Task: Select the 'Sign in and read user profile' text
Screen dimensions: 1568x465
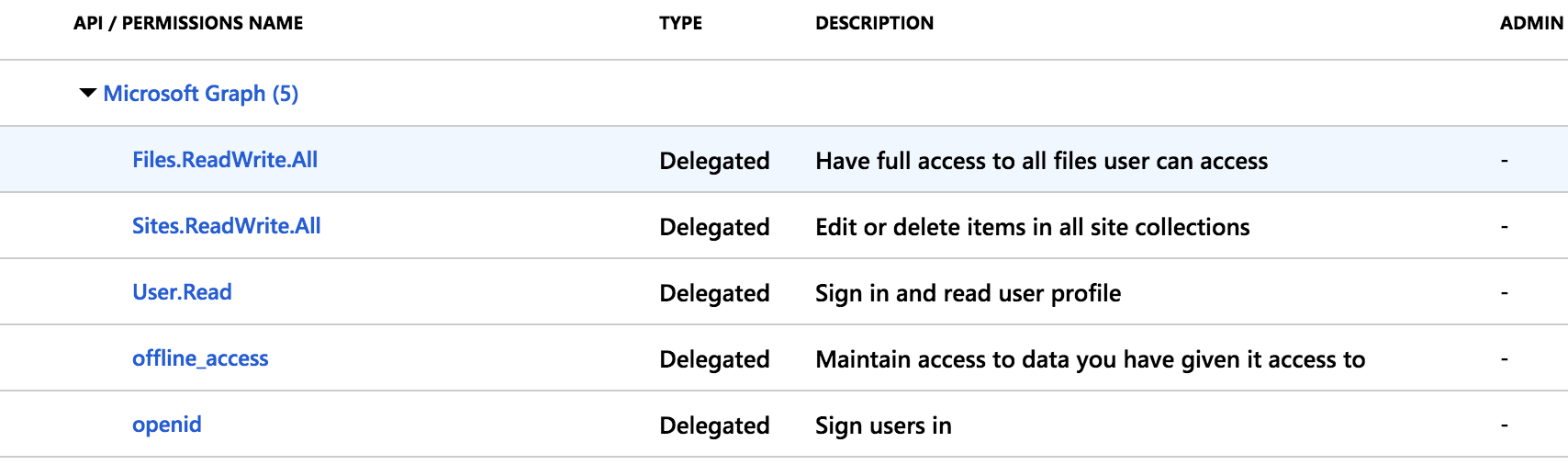Action: pos(968,294)
